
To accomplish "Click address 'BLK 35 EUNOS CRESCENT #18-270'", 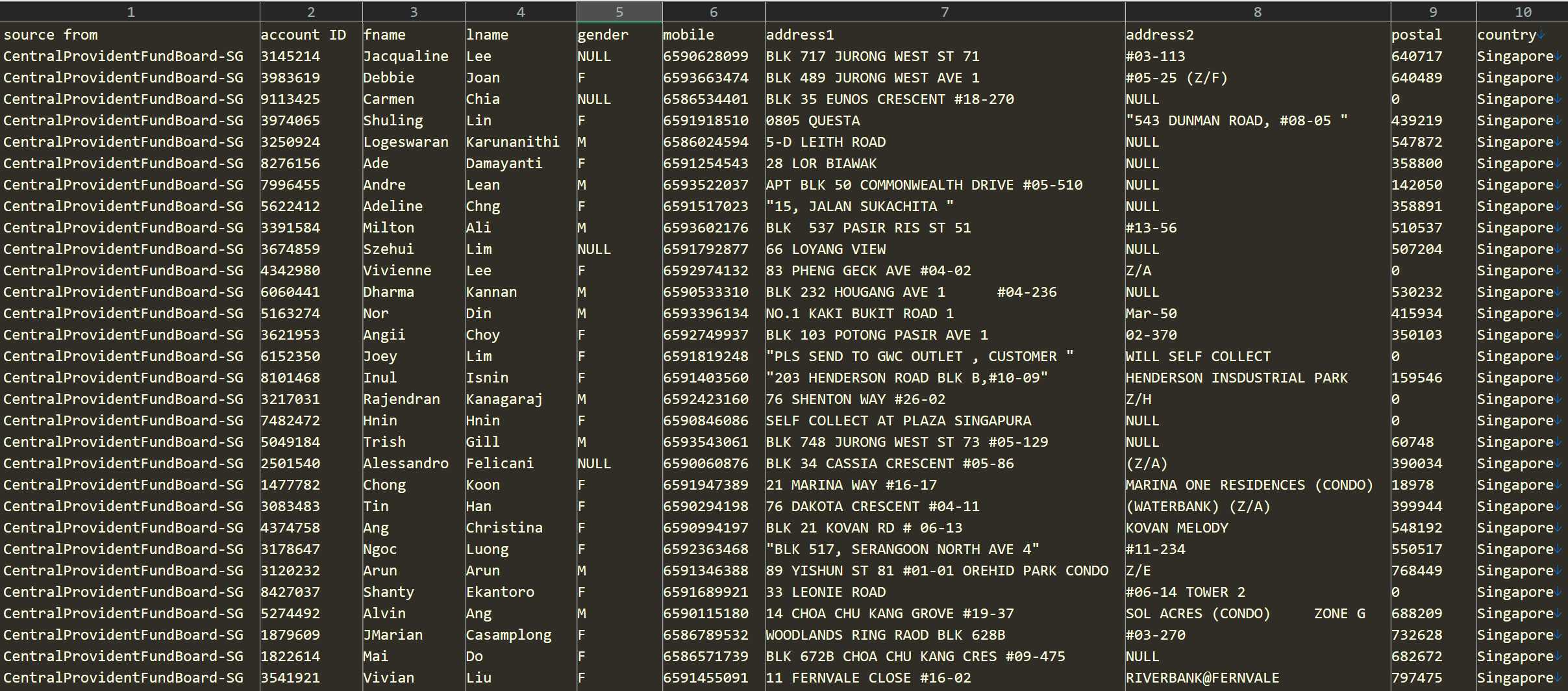I will click(890, 99).
